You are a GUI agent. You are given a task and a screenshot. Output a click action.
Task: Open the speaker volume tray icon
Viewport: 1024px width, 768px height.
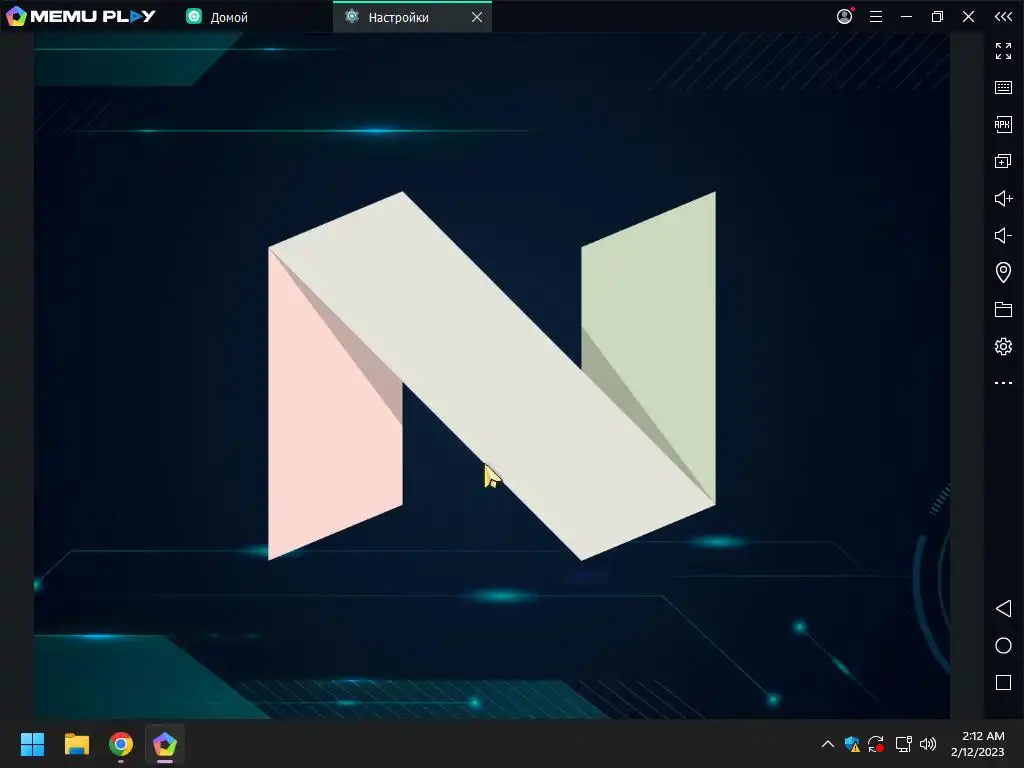pos(927,744)
